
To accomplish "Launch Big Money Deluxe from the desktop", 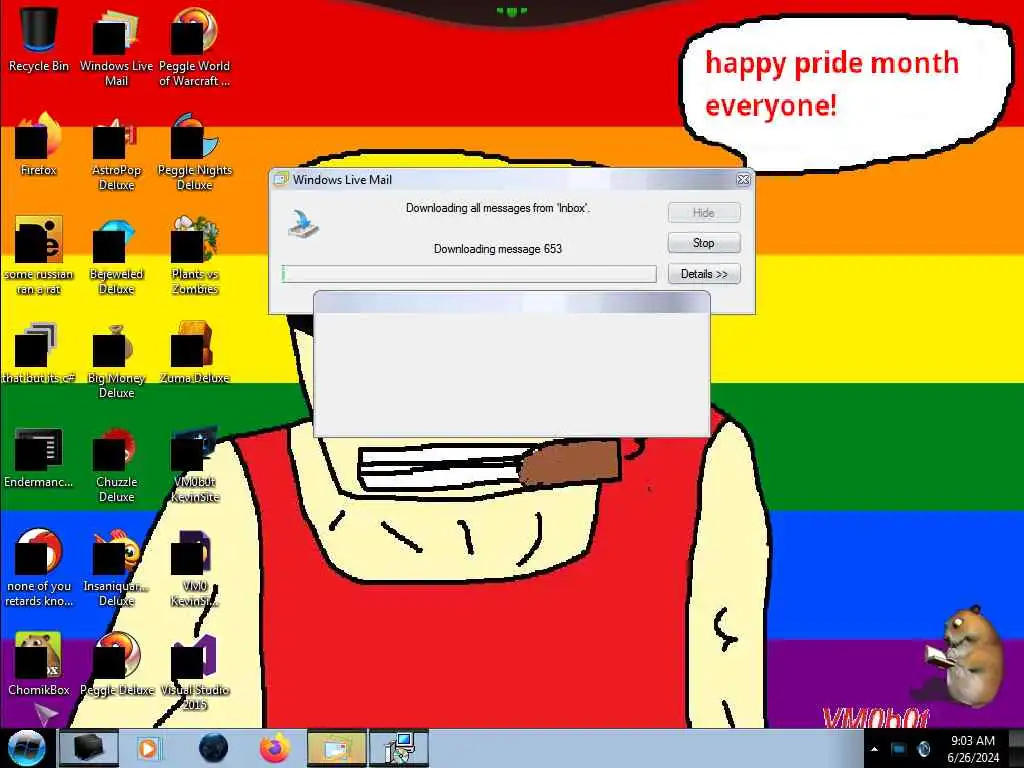I will (116, 359).
